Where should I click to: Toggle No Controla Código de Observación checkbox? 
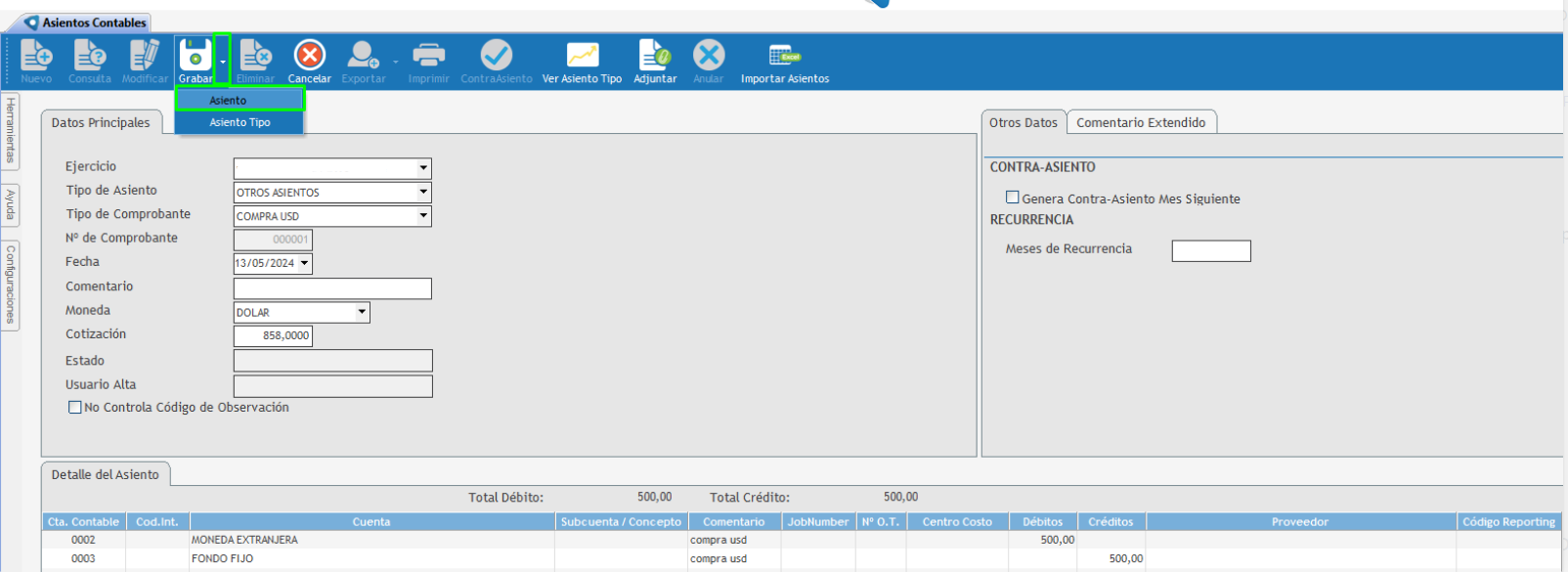tap(74, 407)
